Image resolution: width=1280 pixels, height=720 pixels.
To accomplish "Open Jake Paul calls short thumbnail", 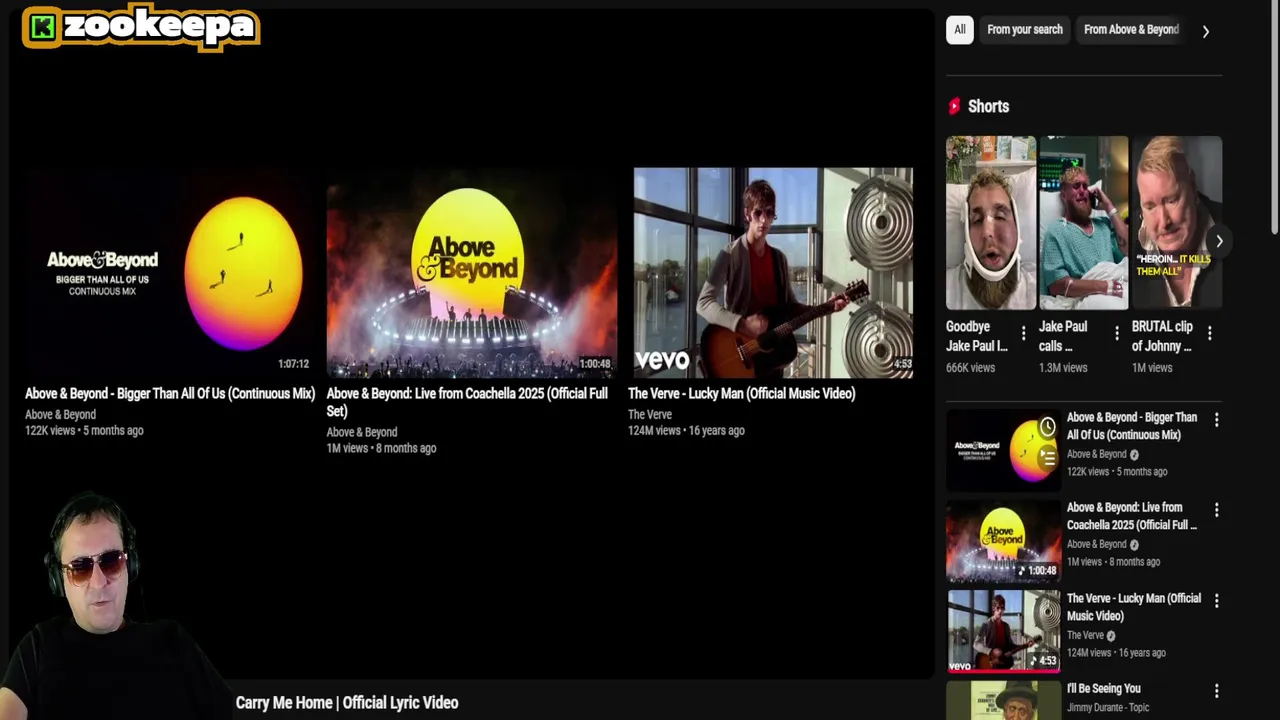I will coord(1084,223).
